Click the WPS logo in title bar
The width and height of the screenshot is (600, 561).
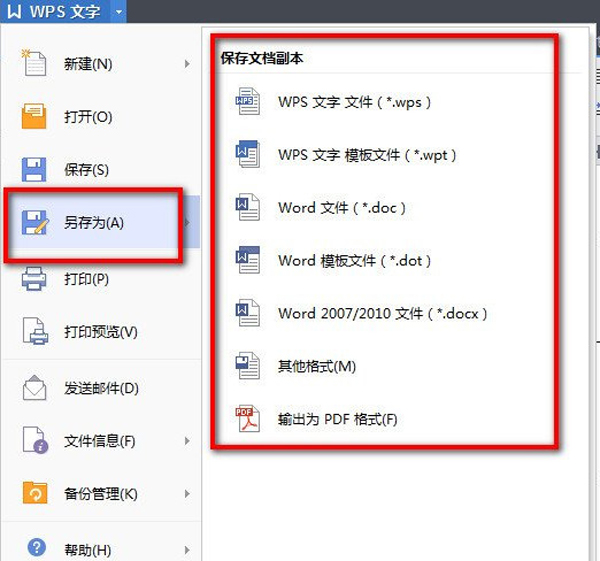[14, 11]
